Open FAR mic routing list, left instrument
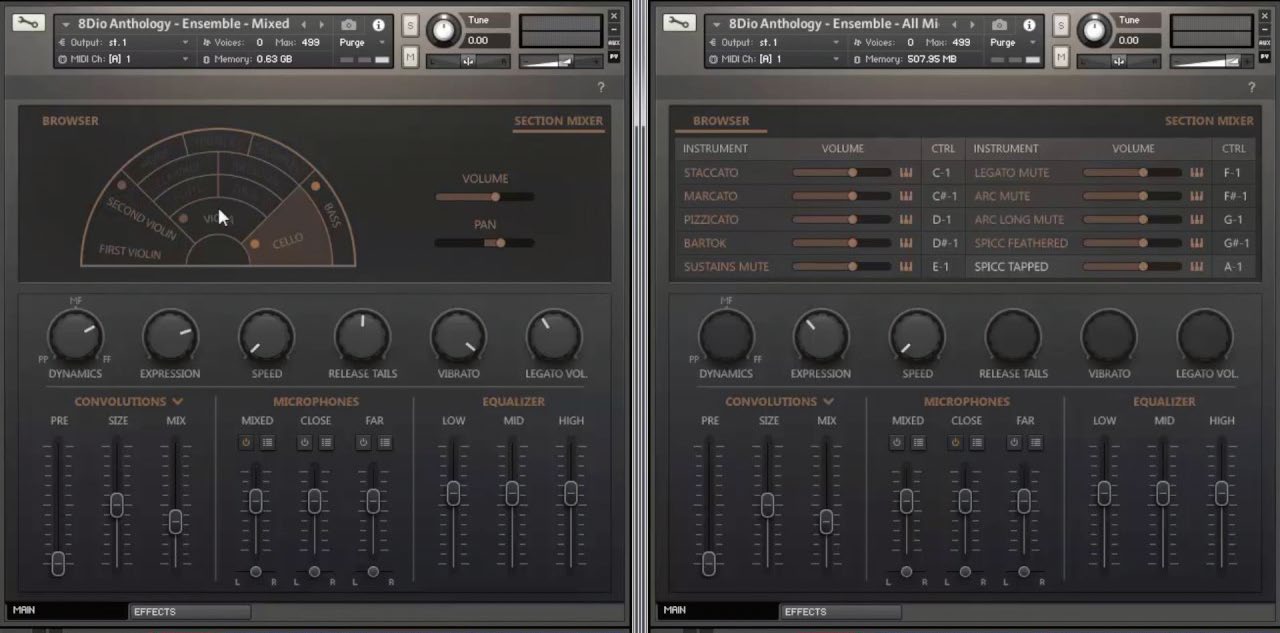Image resolution: width=1280 pixels, height=633 pixels. (x=385, y=442)
